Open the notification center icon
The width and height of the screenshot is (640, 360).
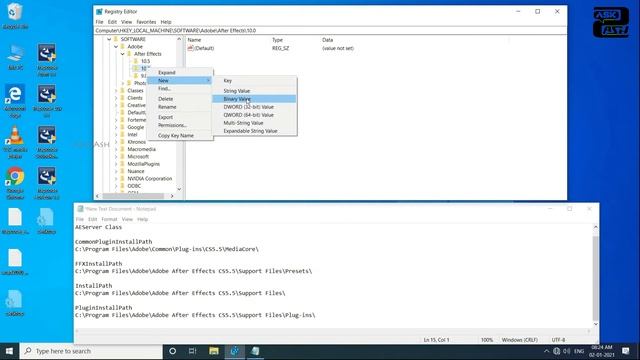pyautogui.click(x=625, y=351)
